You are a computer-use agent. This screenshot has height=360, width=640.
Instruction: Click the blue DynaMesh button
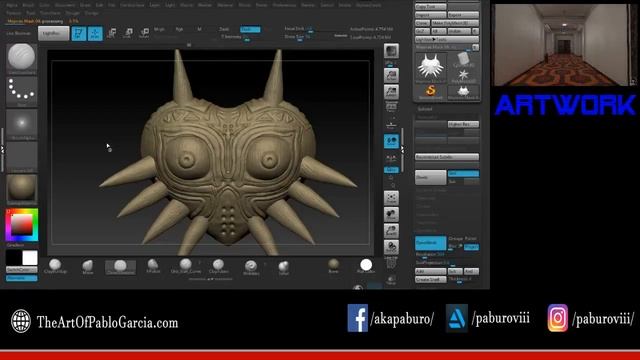430,243
